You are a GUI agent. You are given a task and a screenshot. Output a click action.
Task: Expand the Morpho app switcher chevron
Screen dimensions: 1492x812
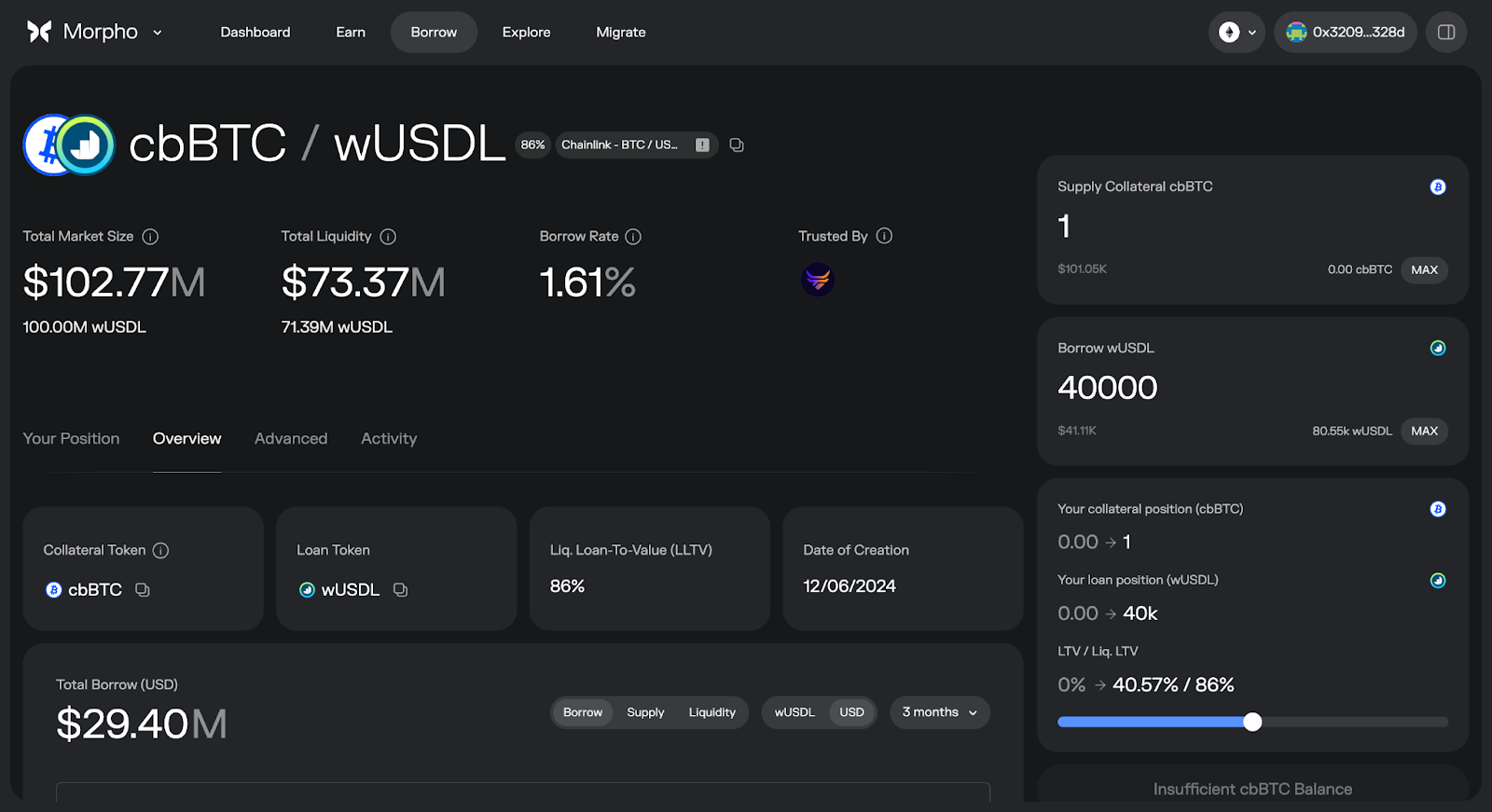click(158, 33)
